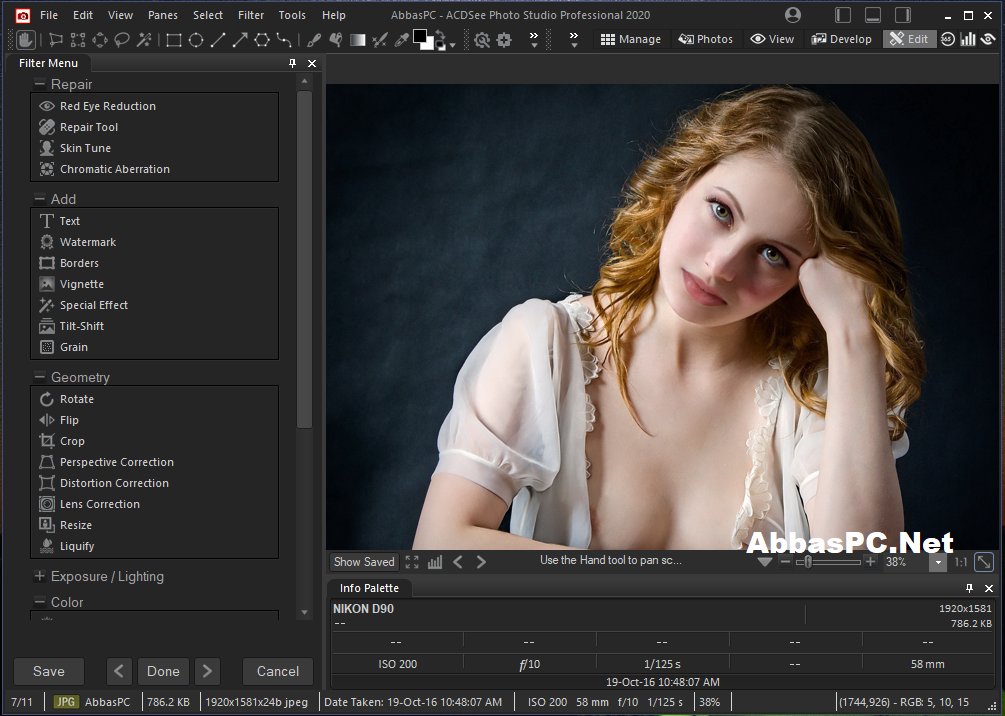Click the Done button
This screenshot has height=716, width=1005.
(x=163, y=671)
